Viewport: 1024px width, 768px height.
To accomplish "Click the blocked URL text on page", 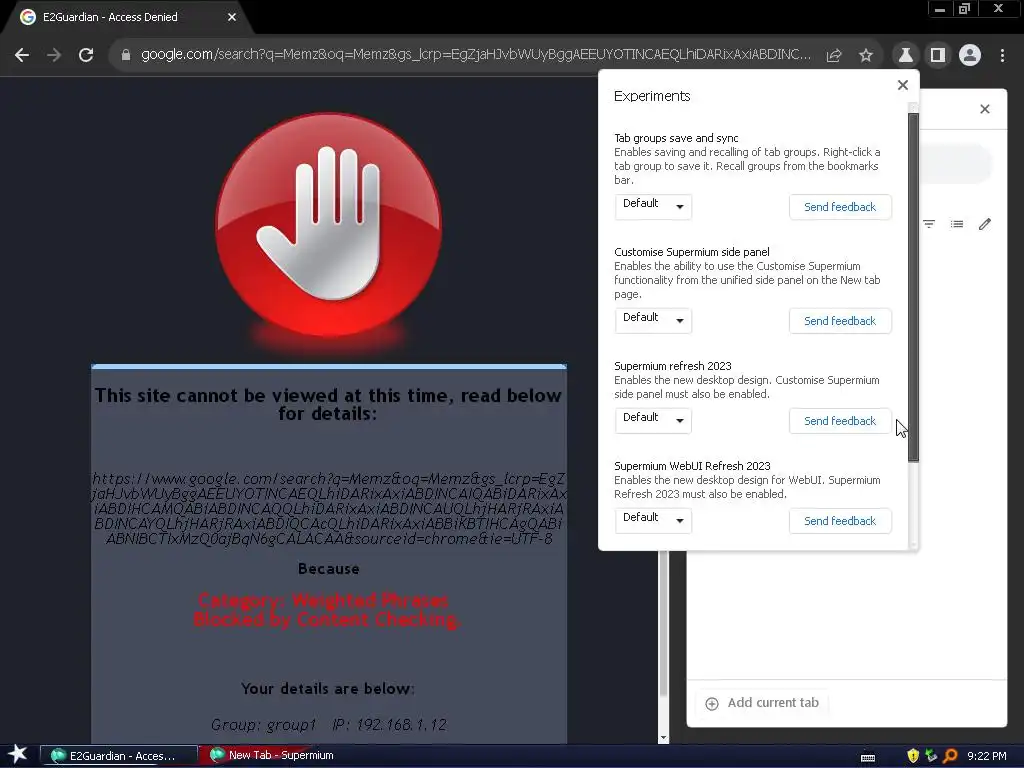I will [328, 509].
